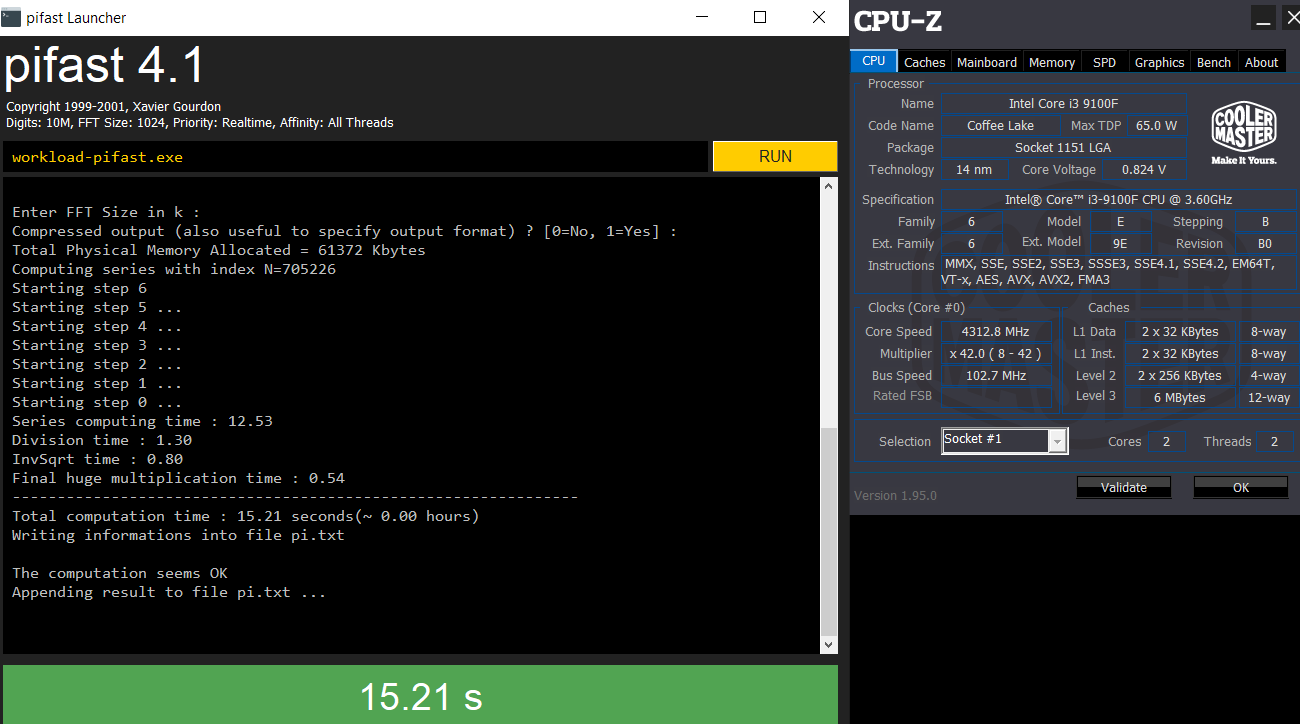Minimize the pifast Launcher window
This screenshot has height=724, width=1300.
(701, 18)
